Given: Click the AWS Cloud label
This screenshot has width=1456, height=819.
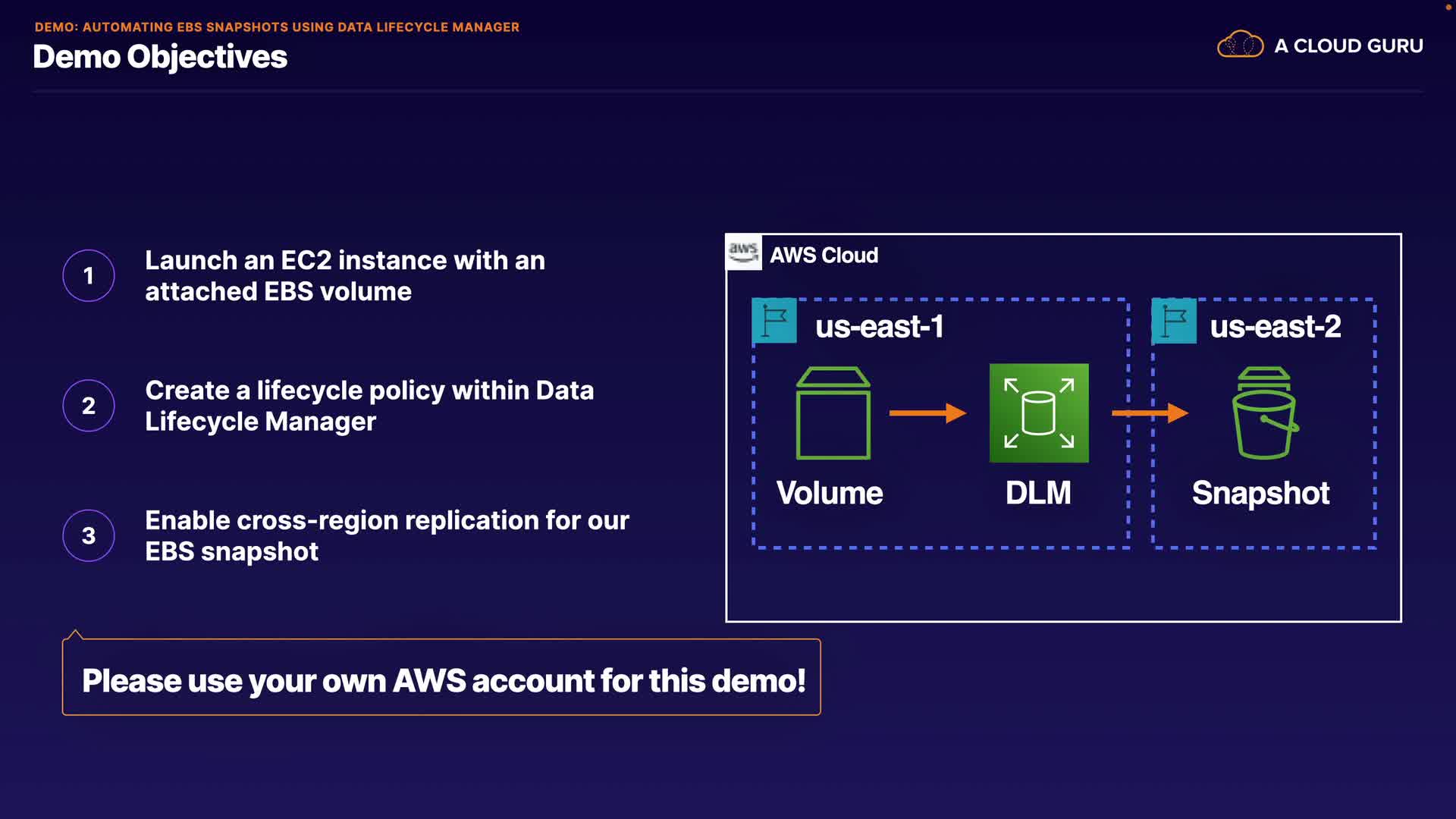Looking at the screenshot, I should (x=824, y=256).
